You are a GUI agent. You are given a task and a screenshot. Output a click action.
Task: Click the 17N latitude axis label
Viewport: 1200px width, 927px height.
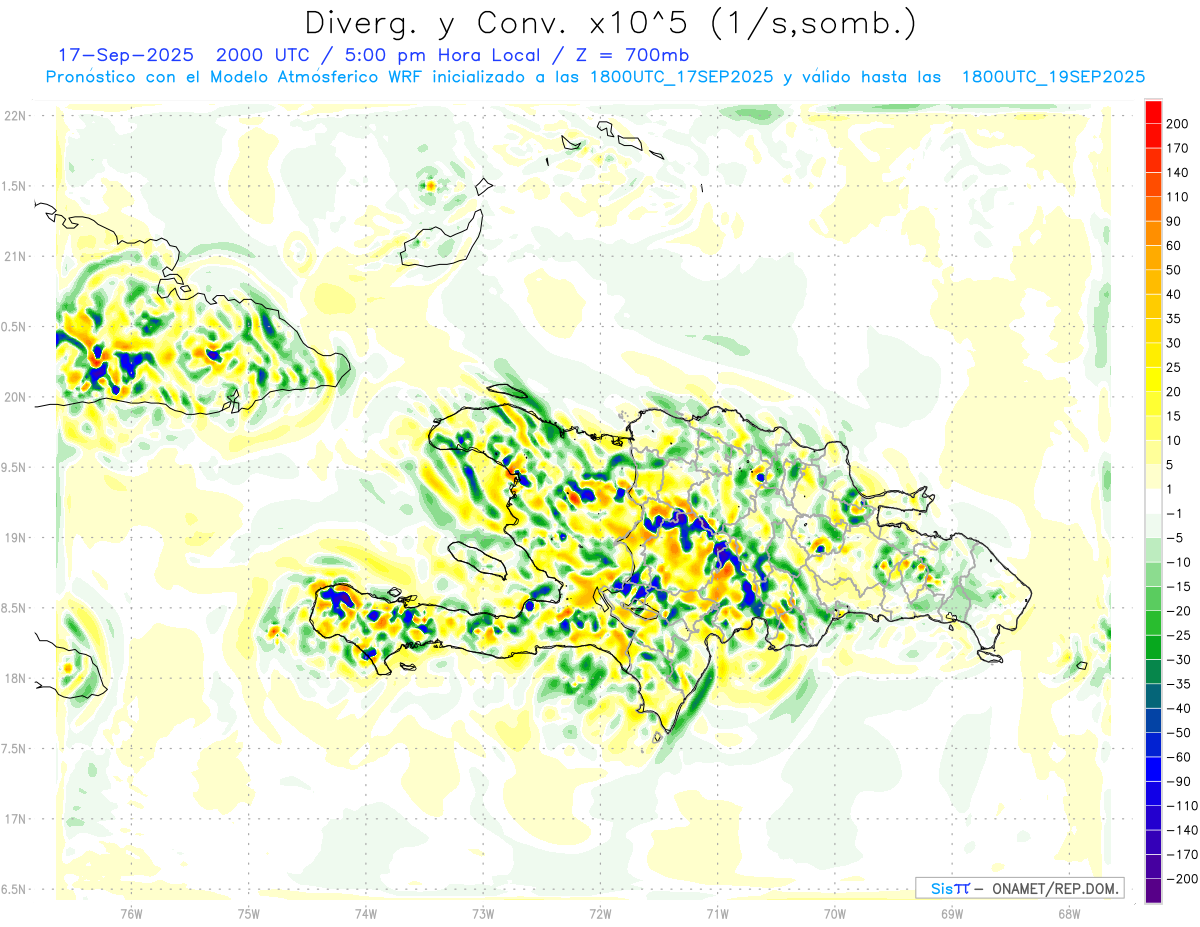pyautogui.click(x=15, y=819)
